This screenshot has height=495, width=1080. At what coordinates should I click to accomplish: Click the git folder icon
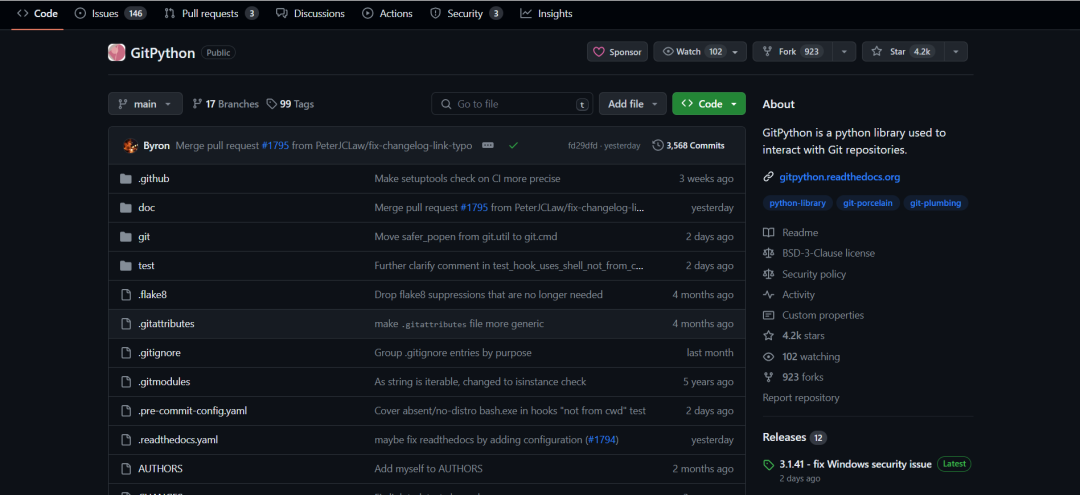(x=125, y=237)
